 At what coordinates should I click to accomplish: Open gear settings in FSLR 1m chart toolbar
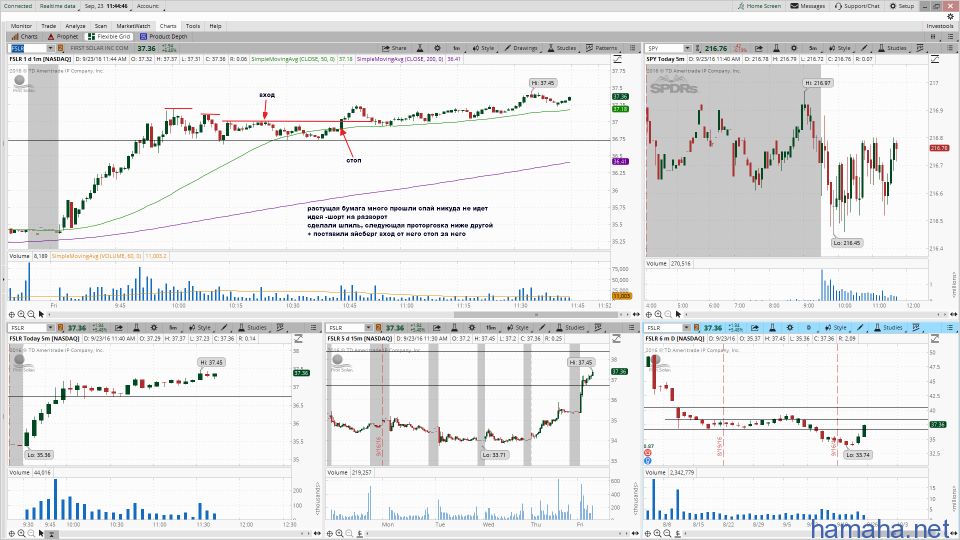[437, 48]
